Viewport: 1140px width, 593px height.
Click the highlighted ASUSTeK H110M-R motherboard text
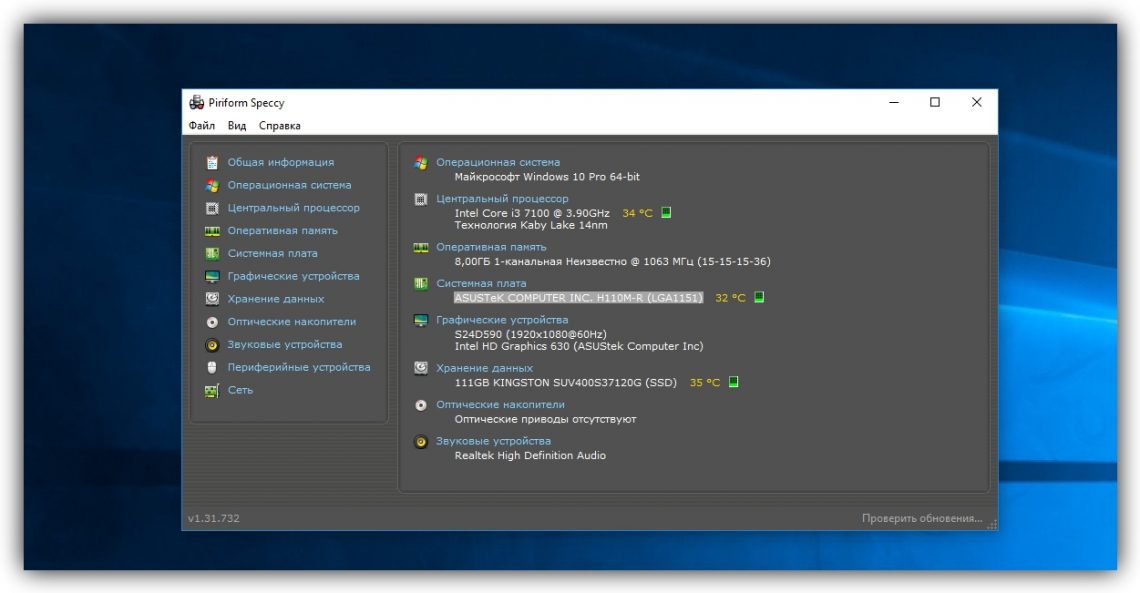click(x=578, y=298)
